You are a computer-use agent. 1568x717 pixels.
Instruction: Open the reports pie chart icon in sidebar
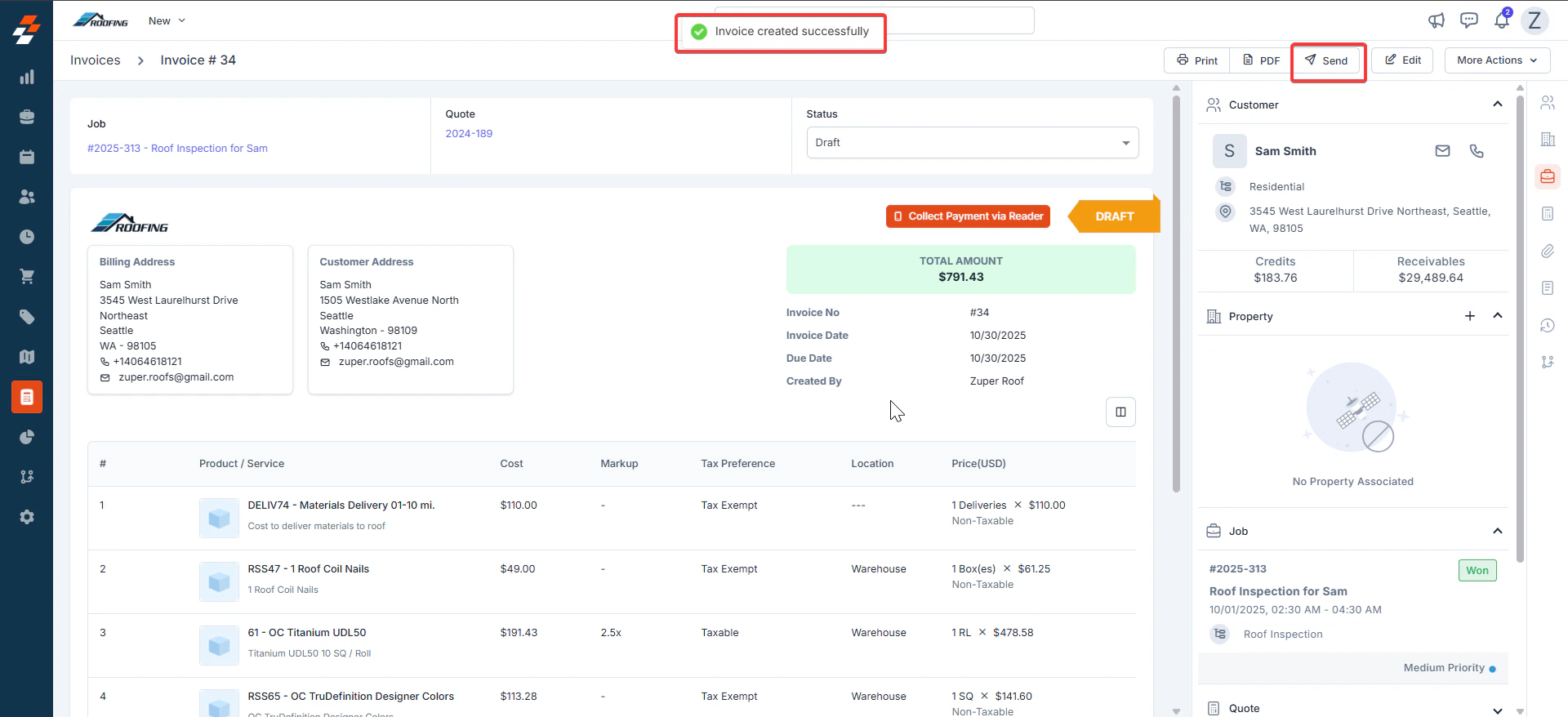(x=27, y=437)
